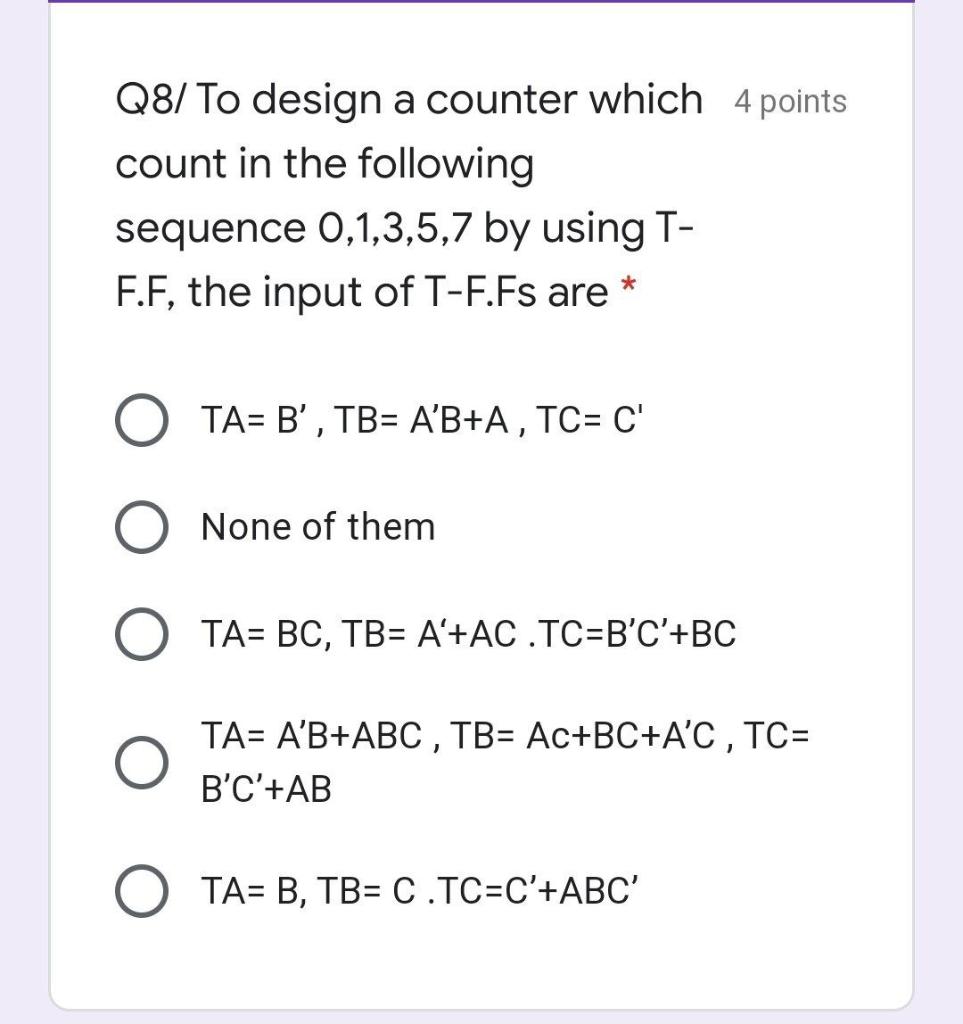Click the text label "None of them"
The width and height of the screenshot is (963, 1024).
pos(318,525)
